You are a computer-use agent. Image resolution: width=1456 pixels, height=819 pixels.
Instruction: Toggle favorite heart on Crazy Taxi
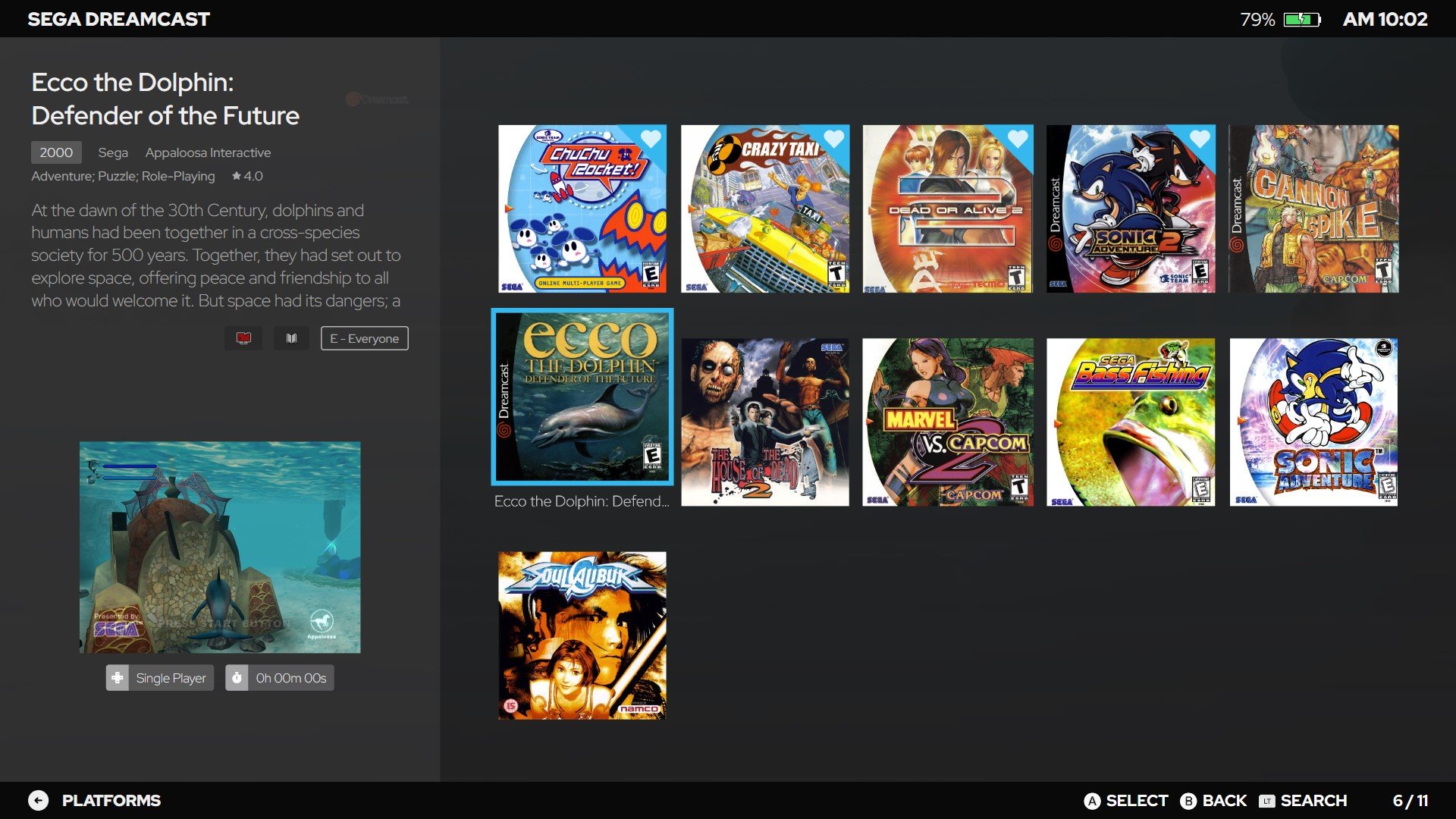[833, 139]
